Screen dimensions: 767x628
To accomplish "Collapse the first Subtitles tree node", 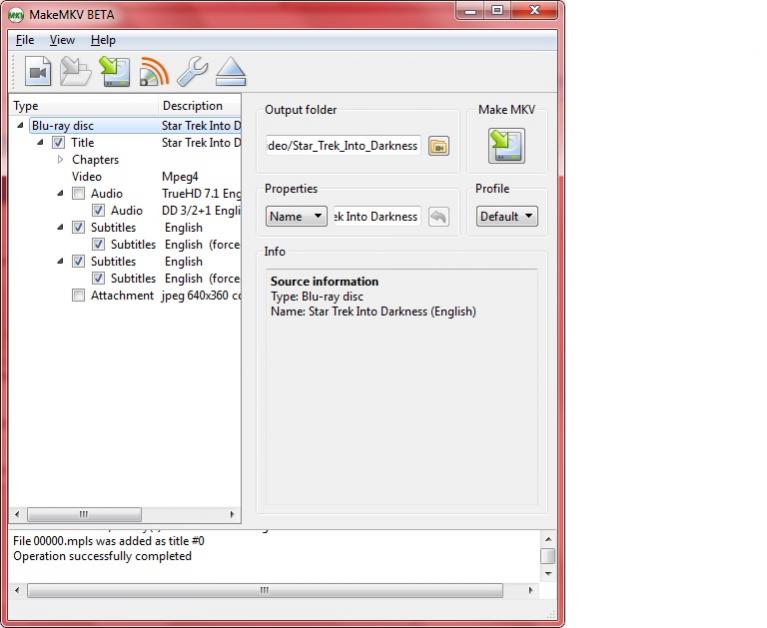I will pyautogui.click(x=60, y=227).
